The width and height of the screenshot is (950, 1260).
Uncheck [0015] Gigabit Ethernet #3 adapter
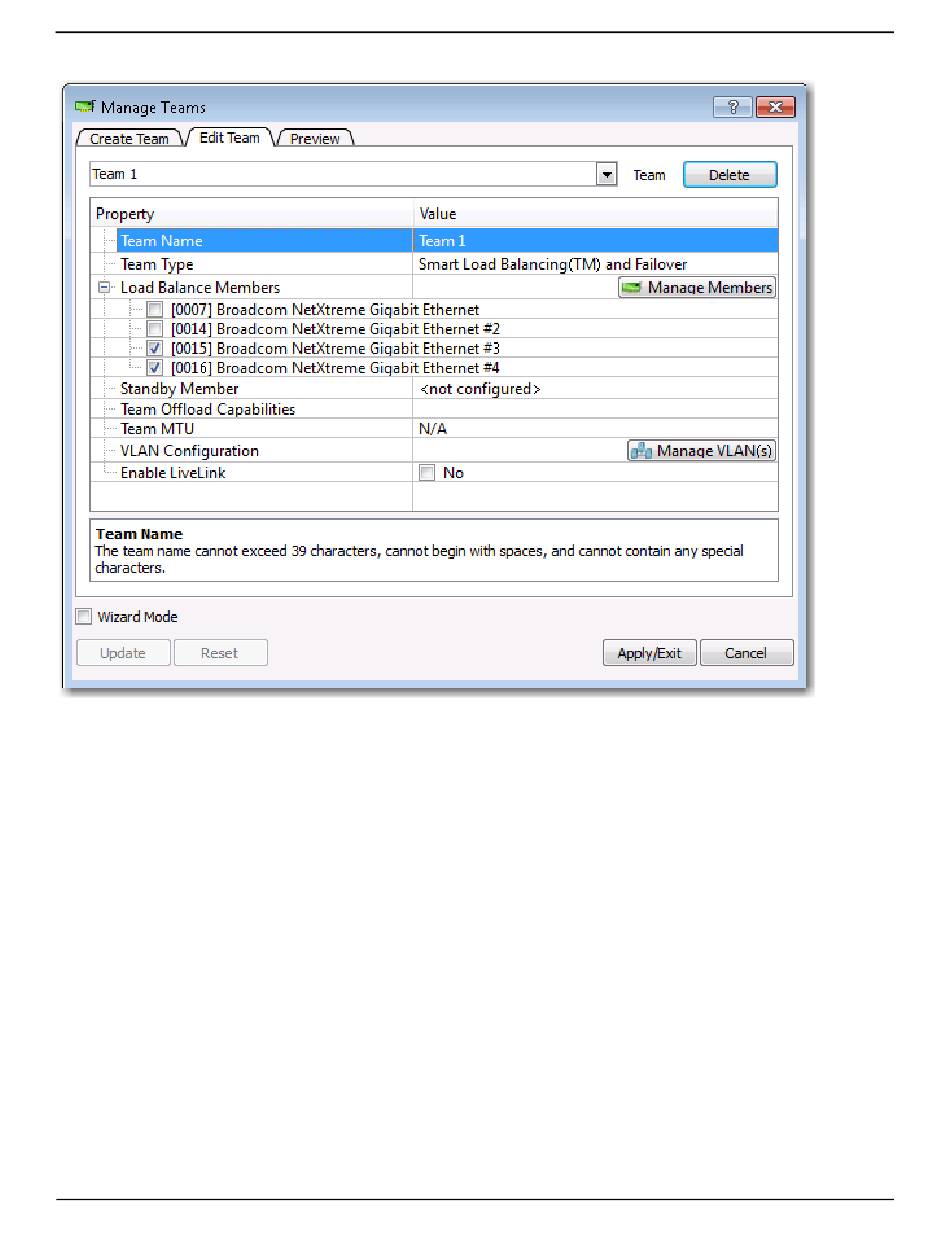point(155,348)
